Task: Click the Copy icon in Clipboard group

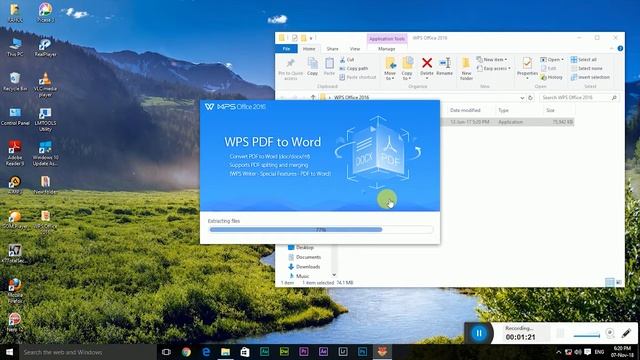Action: tap(313, 67)
